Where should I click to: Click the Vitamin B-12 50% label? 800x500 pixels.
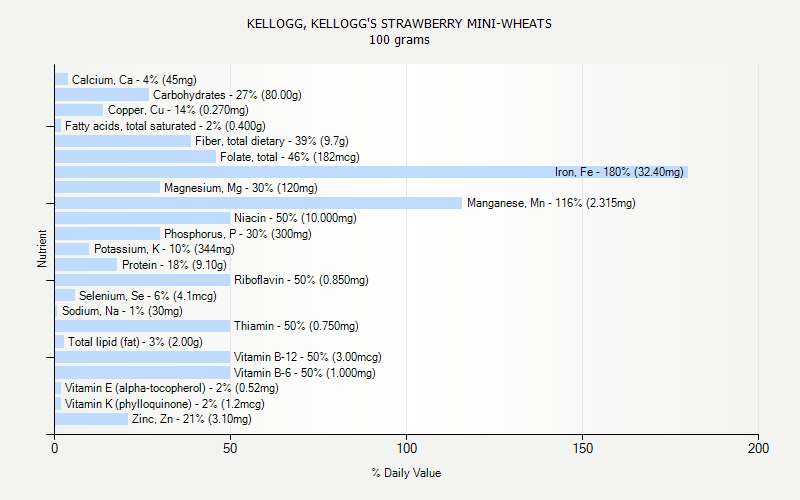click(x=307, y=357)
